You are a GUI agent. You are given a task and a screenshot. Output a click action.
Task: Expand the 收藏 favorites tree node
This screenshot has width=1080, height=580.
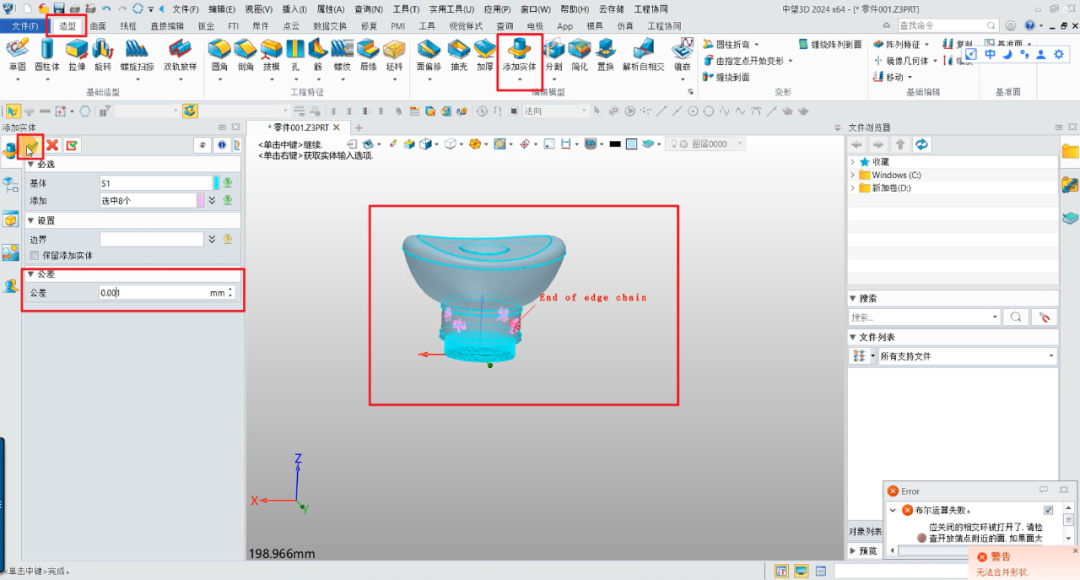853,162
